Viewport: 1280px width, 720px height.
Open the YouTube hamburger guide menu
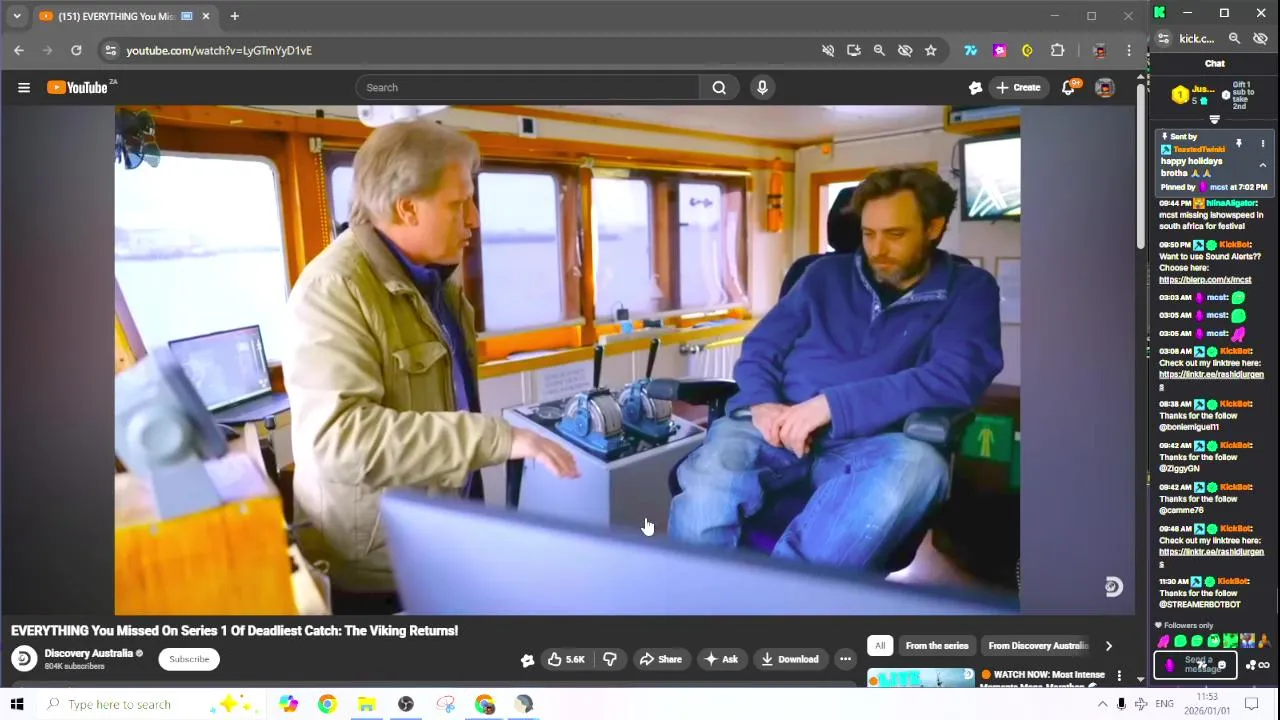[24, 88]
